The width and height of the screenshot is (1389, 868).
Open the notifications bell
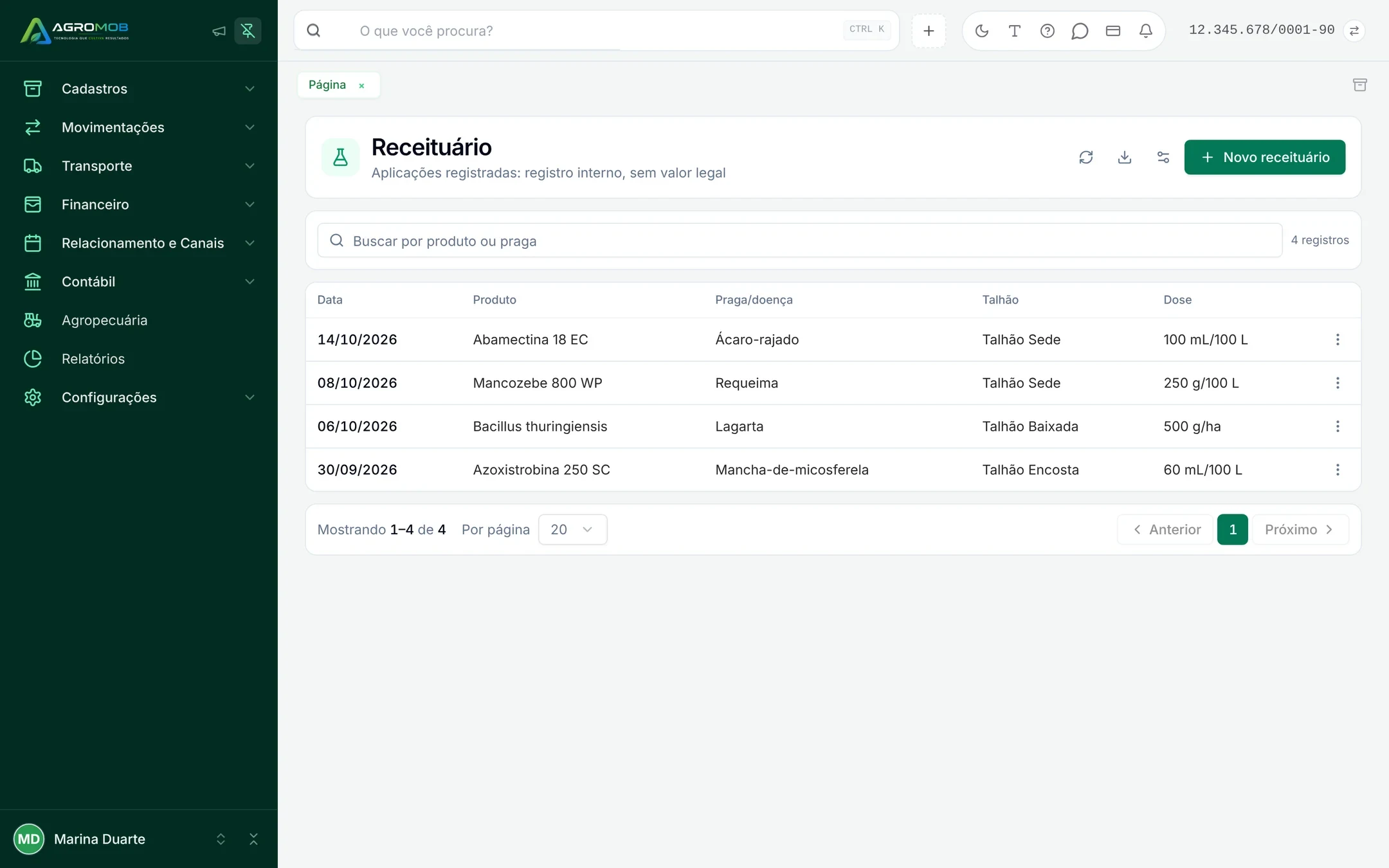pyautogui.click(x=1146, y=31)
